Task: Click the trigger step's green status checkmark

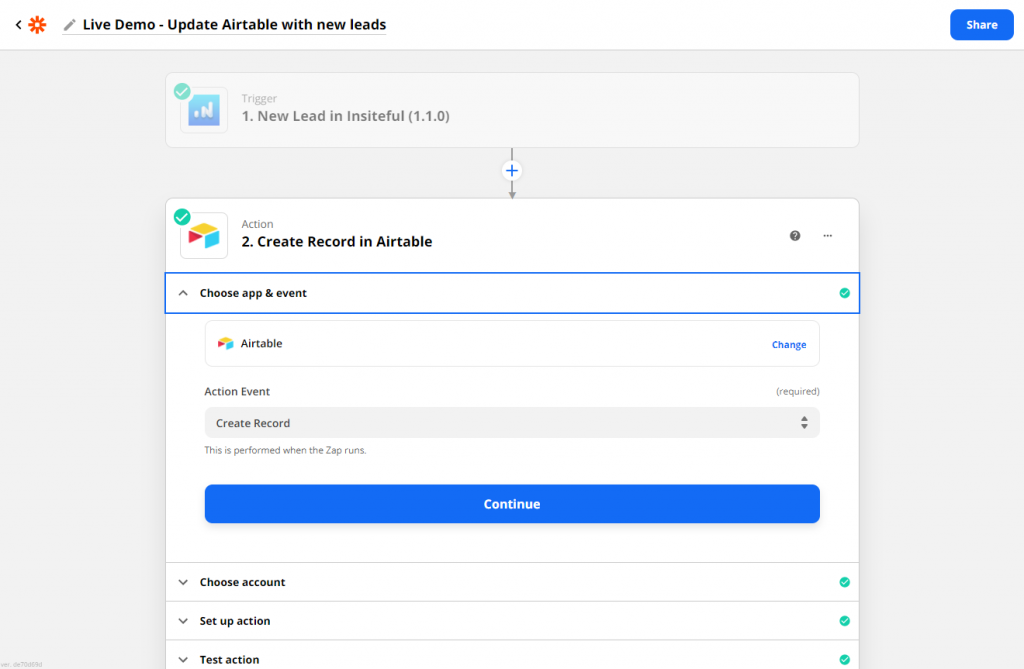Action: pyautogui.click(x=182, y=91)
